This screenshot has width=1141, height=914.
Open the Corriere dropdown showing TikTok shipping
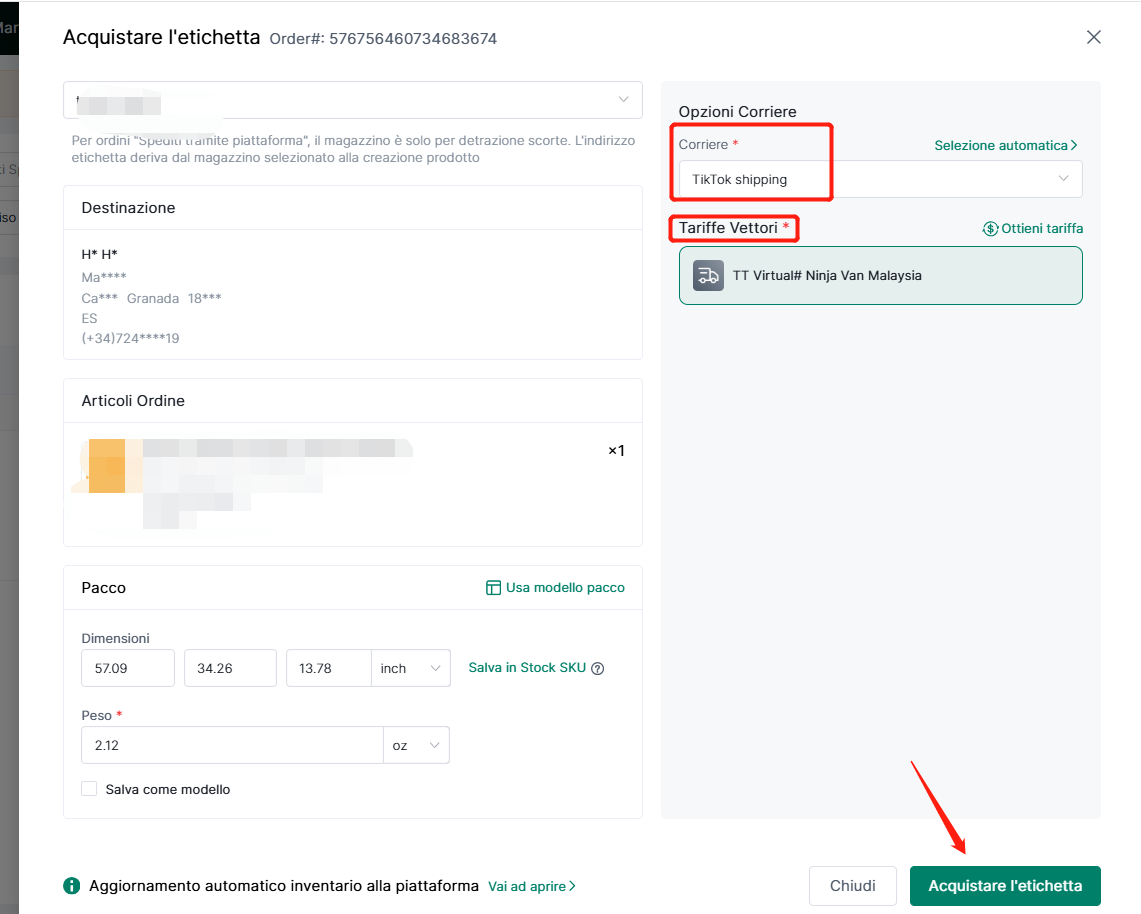coord(880,179)
